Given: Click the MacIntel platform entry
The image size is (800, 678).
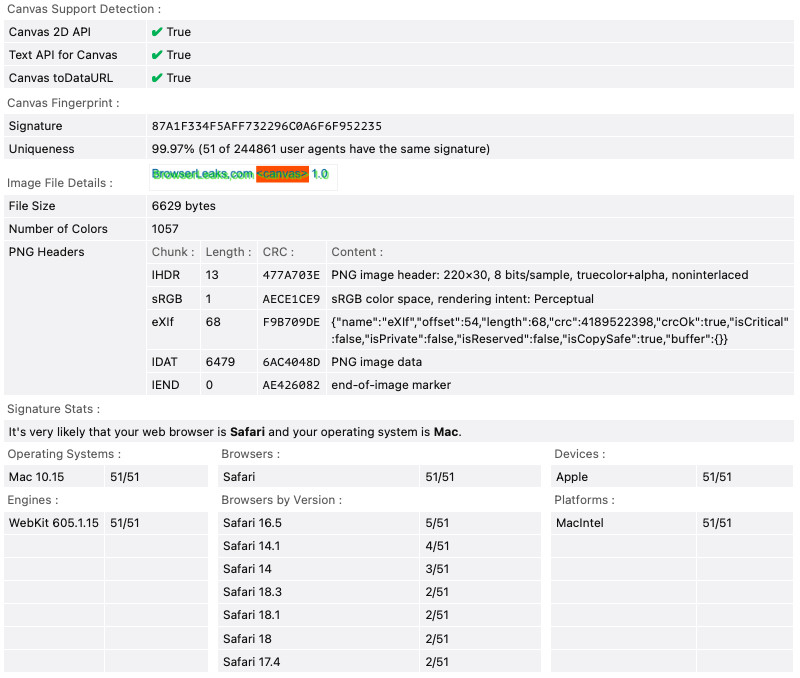Looking at the screenshot, I should click(x=580, y=523).
